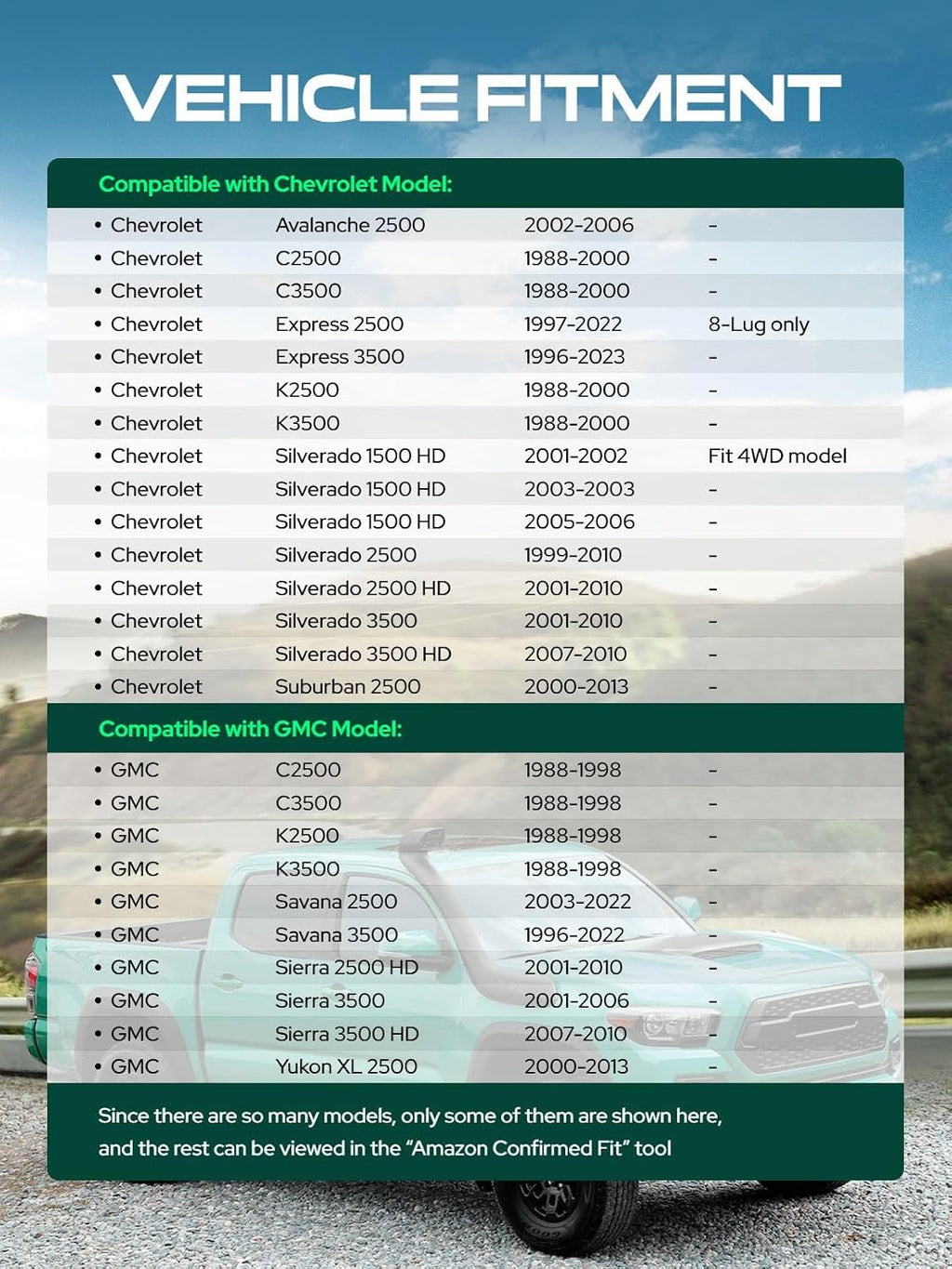Select years '2001-2002' for Silverado 1500 HD
952x1269 pixels.
575,456
